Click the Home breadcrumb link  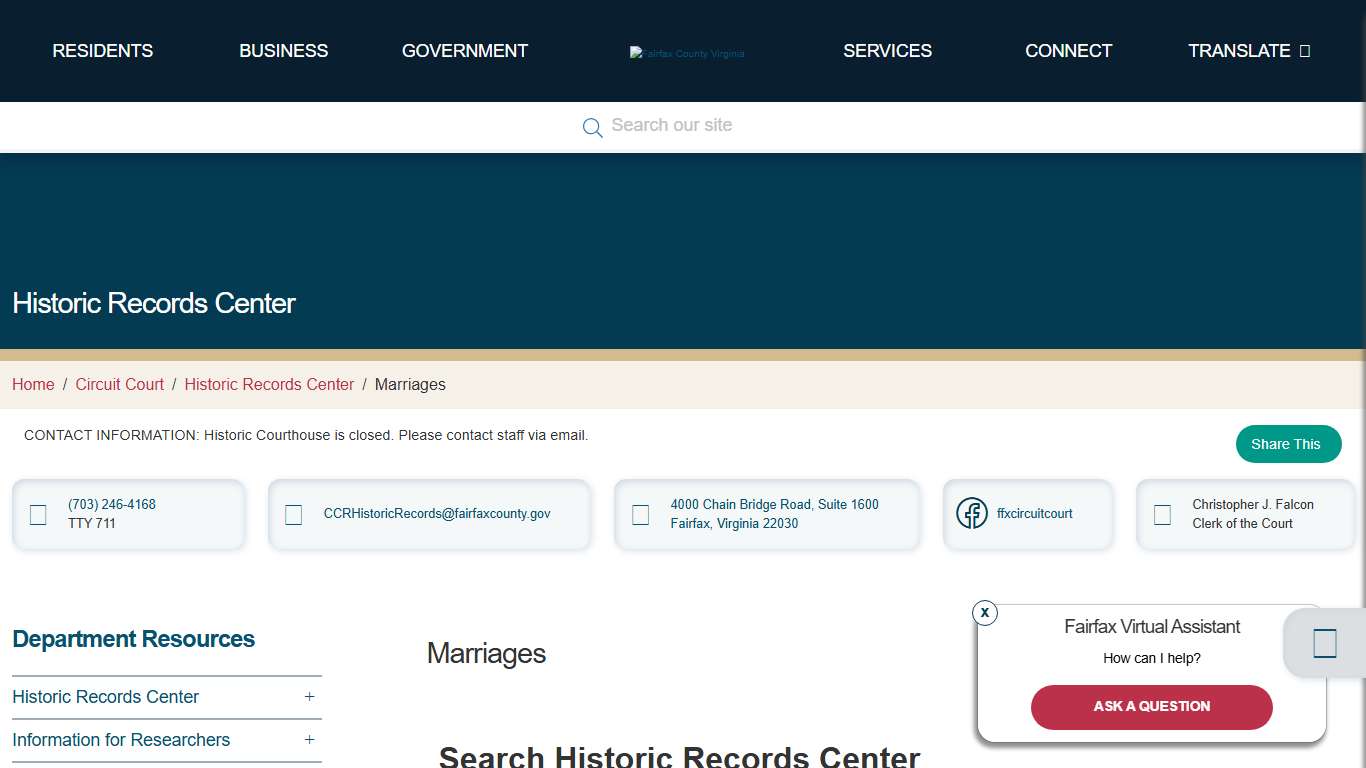33,385
